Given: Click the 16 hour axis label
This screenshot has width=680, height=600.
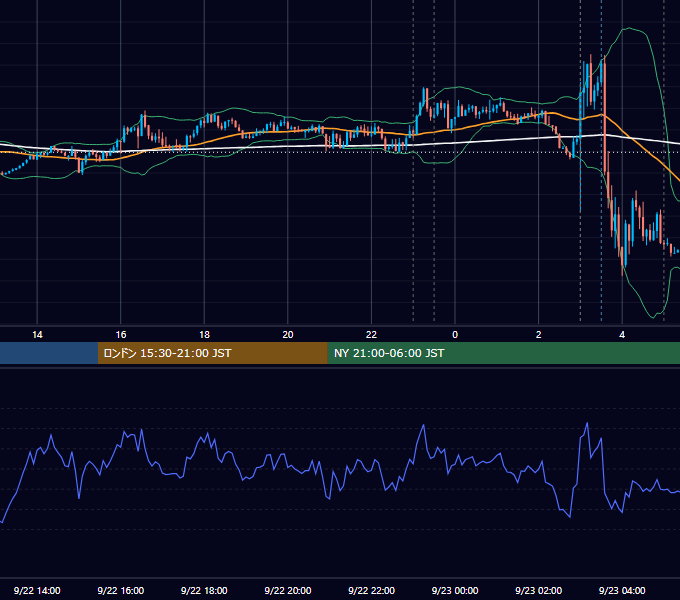Looking at the screenshot, I should pyautogui.click(x=121, y=335).
